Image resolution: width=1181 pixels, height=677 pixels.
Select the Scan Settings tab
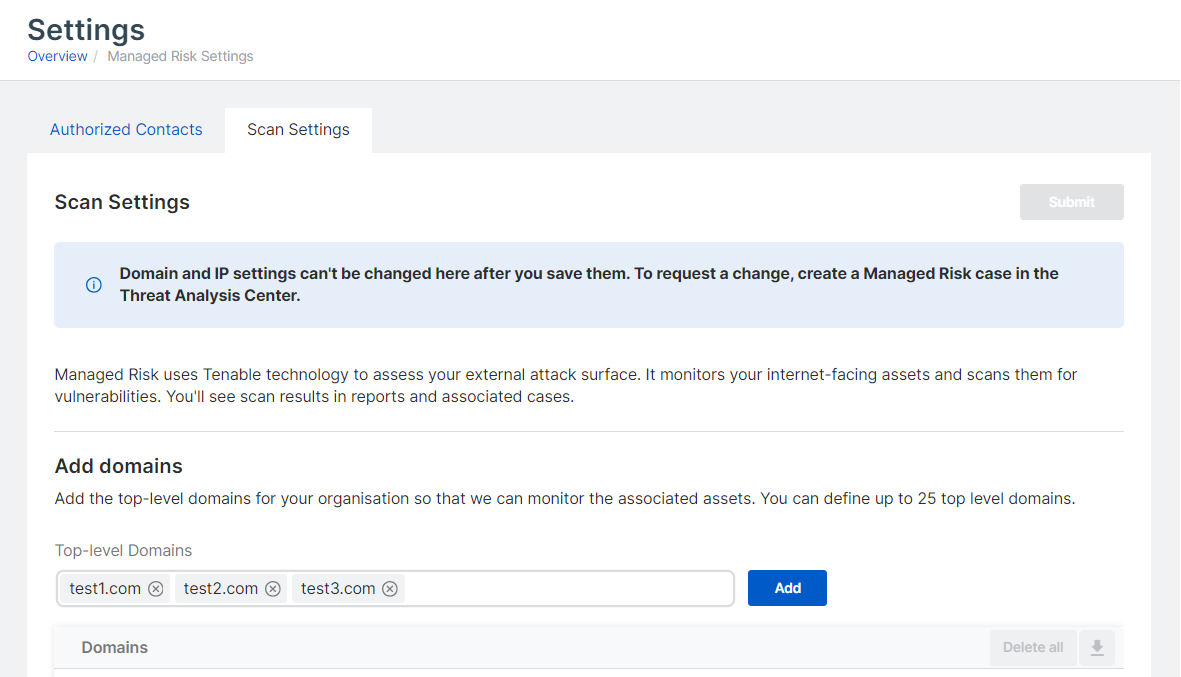pyautogui.click(x=298, y=130)
